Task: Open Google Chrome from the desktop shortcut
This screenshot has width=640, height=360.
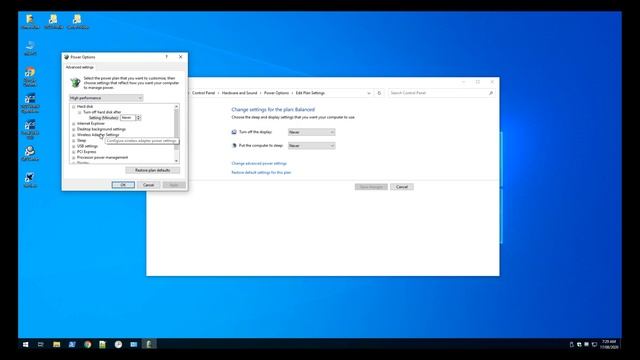Action: tap(30, 76)
